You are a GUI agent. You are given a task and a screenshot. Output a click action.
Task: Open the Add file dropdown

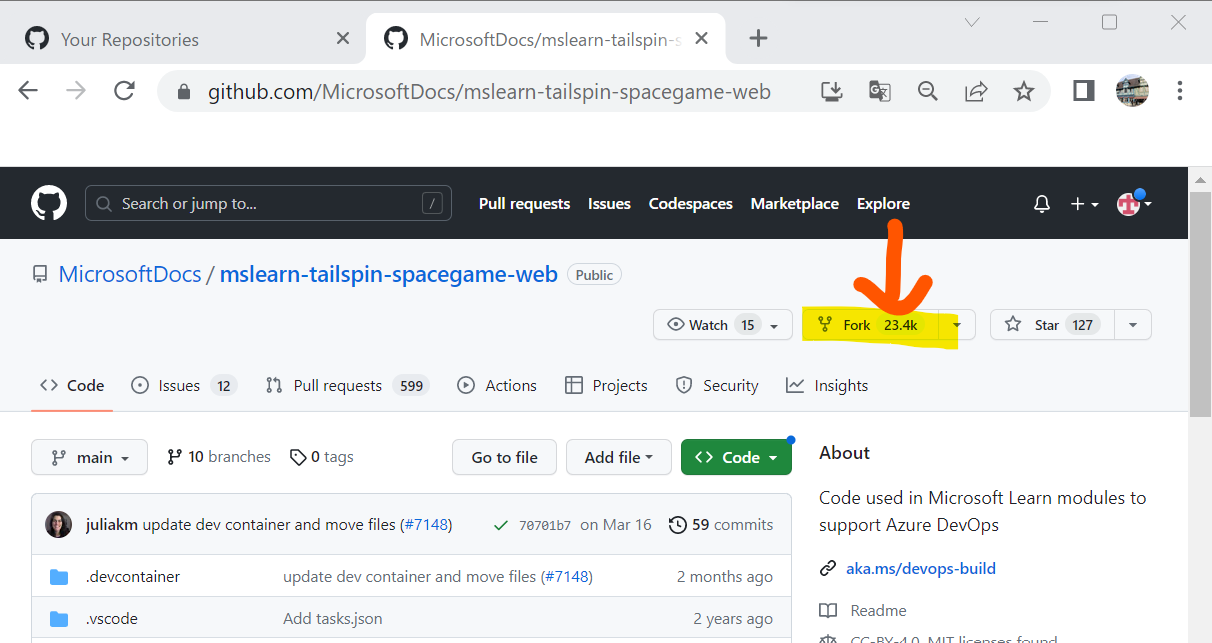click(x=619, y=457)
